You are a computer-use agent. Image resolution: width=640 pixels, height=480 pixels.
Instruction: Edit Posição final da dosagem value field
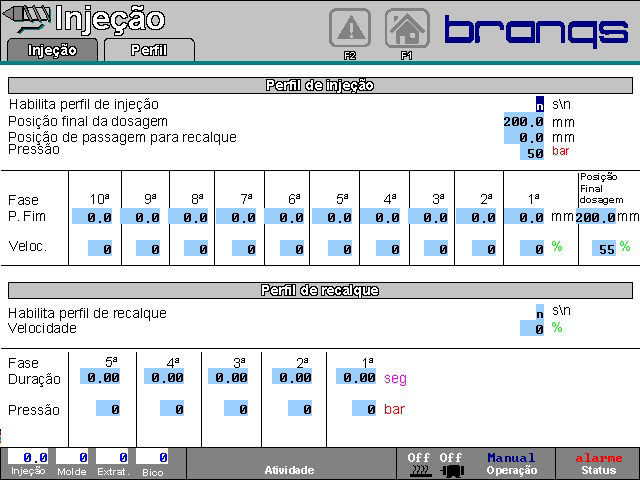(x=523, y=121)
